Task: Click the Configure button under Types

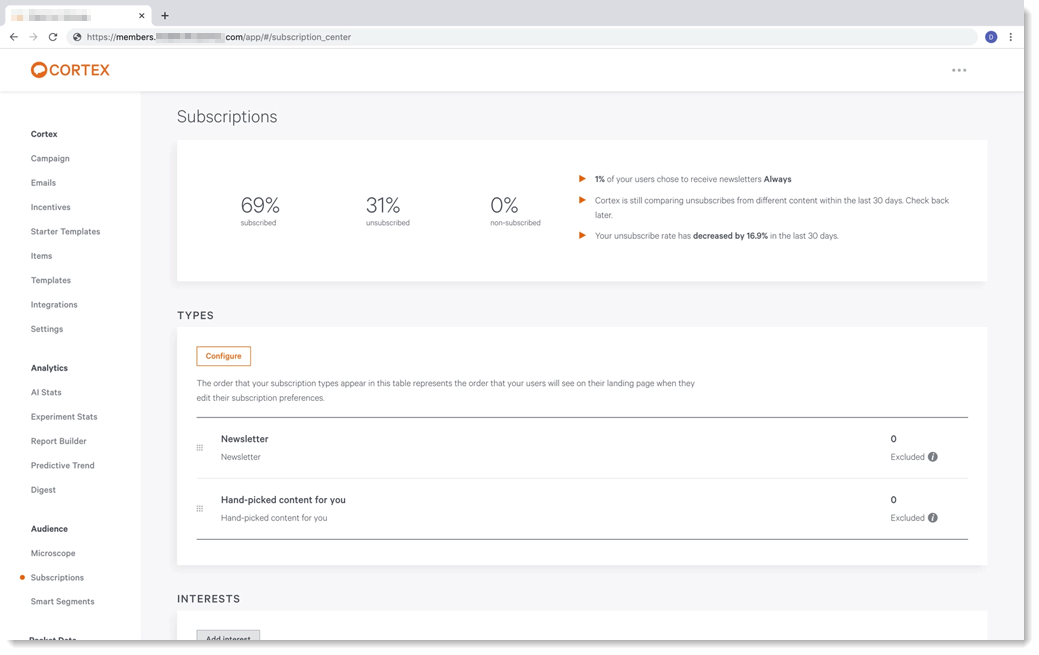Action: [223, 356]
